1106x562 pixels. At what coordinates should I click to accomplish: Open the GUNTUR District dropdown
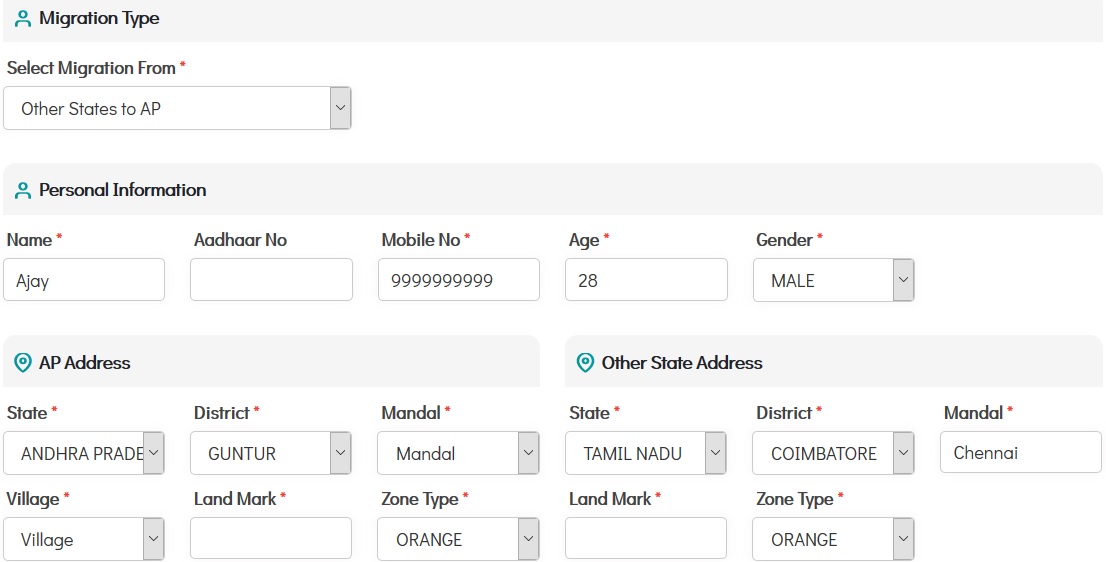(x=271, y=453)
